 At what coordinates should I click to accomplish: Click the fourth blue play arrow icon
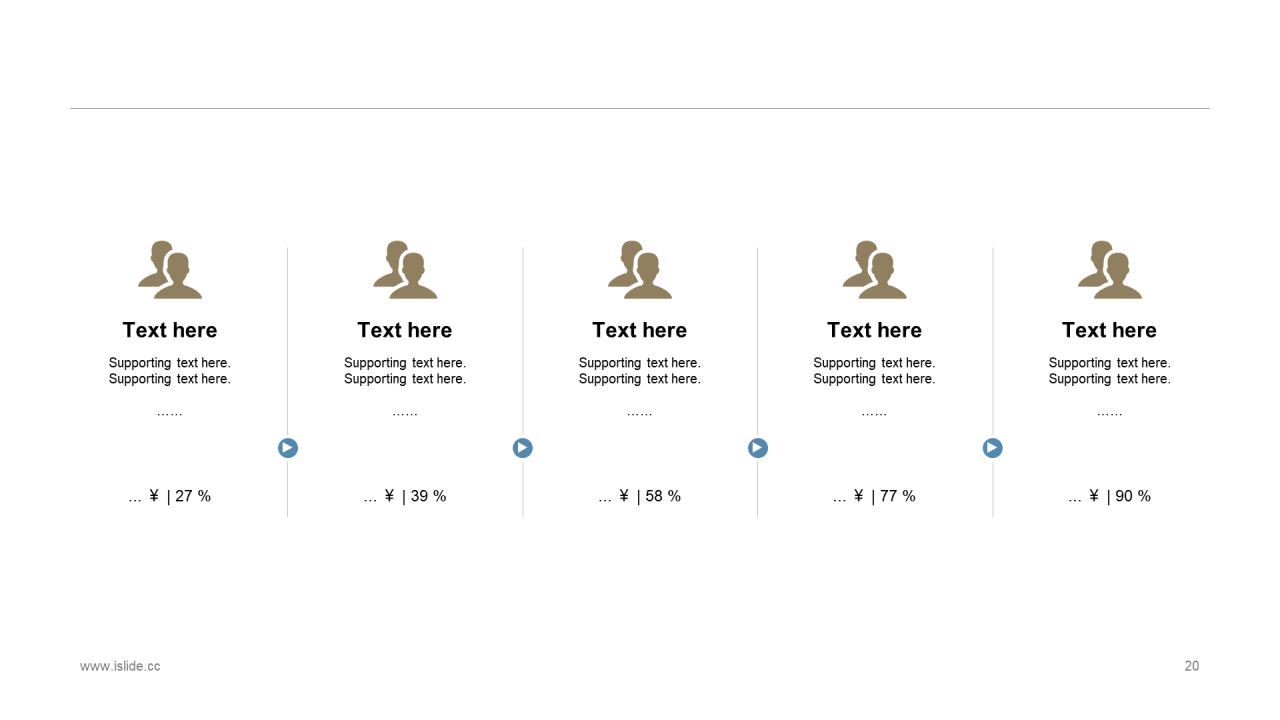coord(993,448)
